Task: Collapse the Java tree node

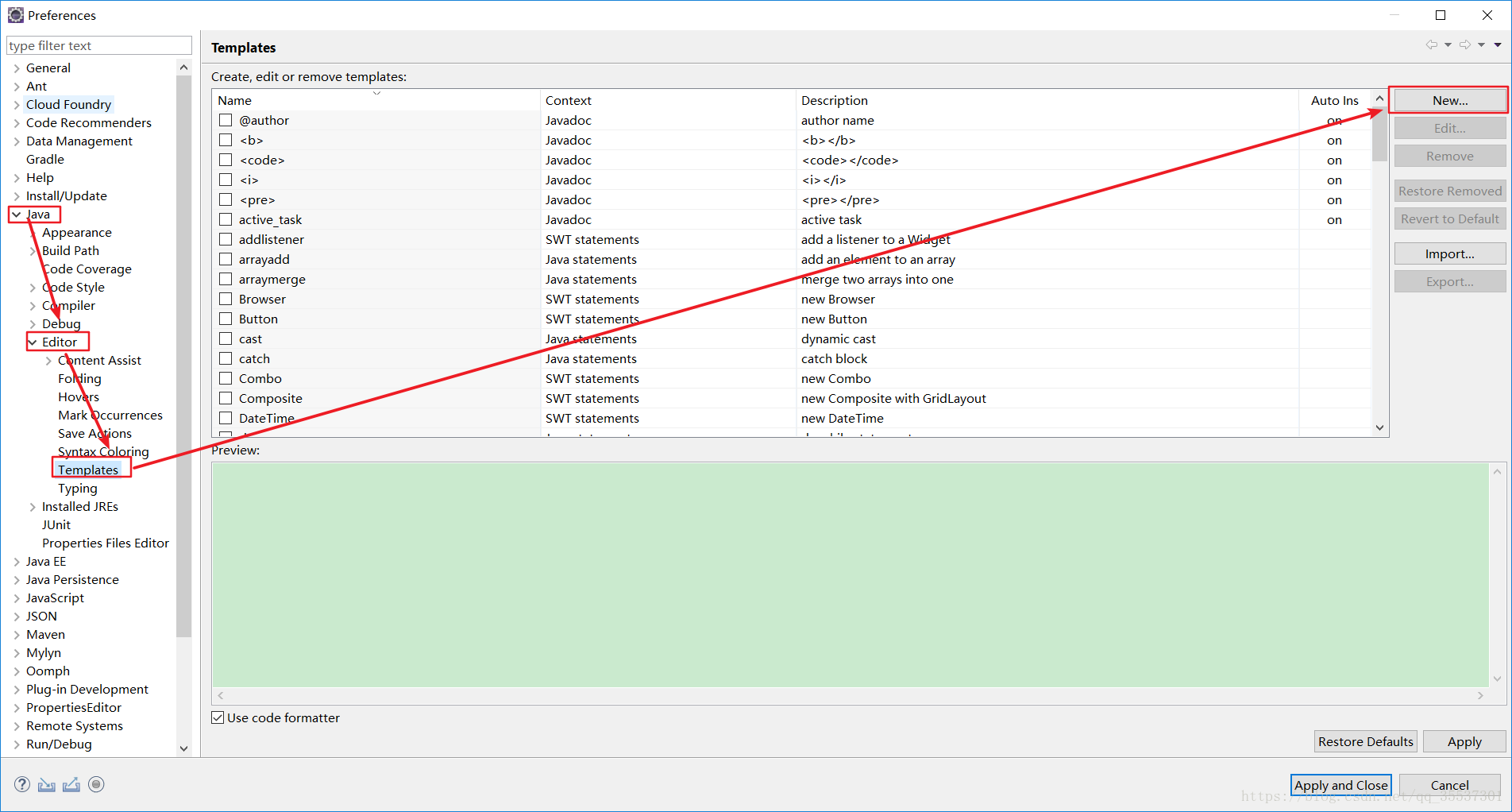Action: [17, 215]
